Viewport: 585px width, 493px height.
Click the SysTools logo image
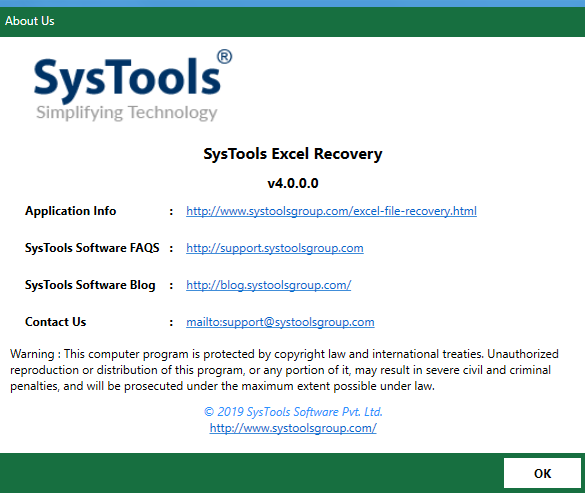[x=132, y=85]
